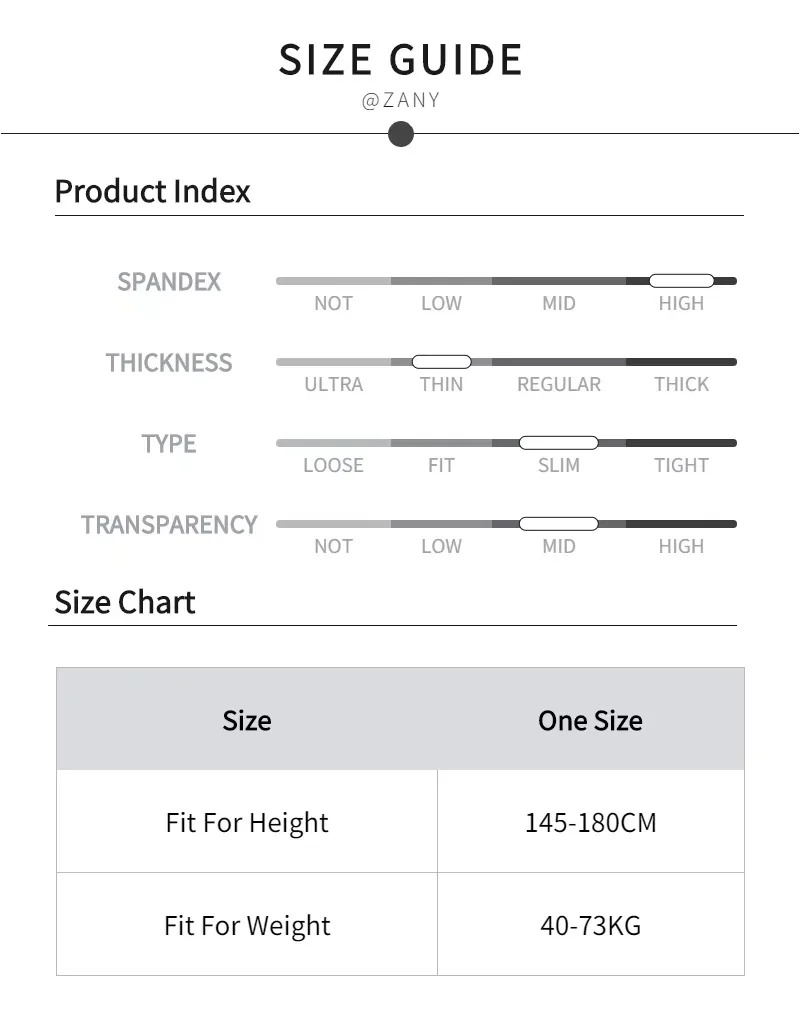Select the Fit For Height row label
Viewport: 800px width, 1032px height.
point(247,822)
